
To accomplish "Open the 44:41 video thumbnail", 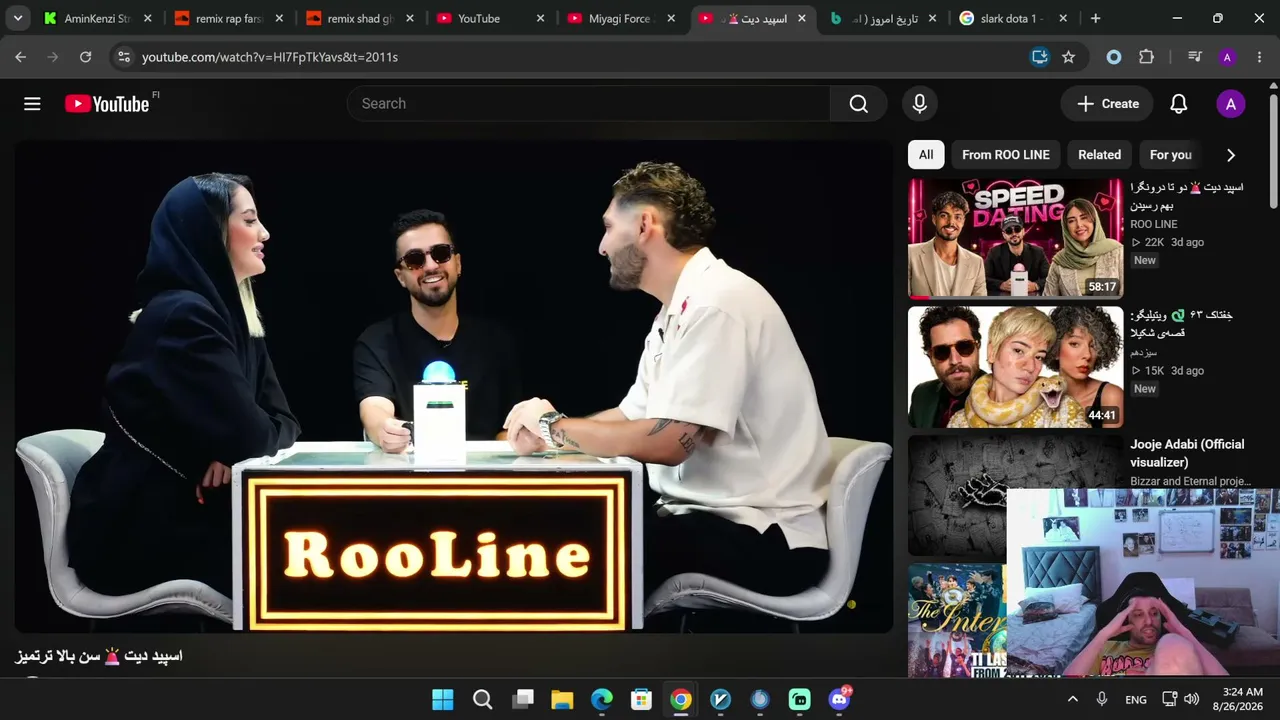I will 1015,367.
